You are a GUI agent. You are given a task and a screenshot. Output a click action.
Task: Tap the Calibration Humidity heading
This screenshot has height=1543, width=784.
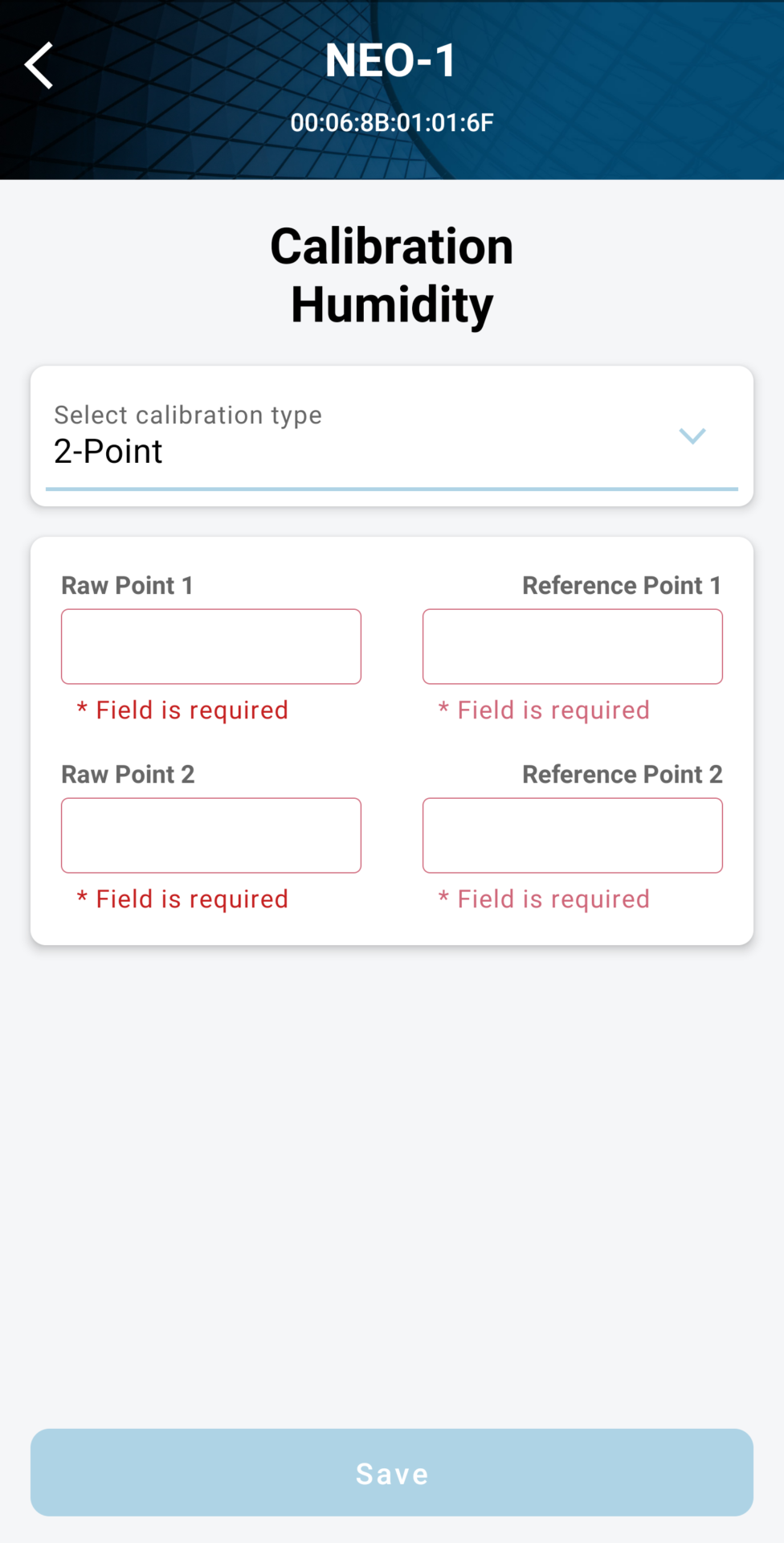tap(392, 273)
